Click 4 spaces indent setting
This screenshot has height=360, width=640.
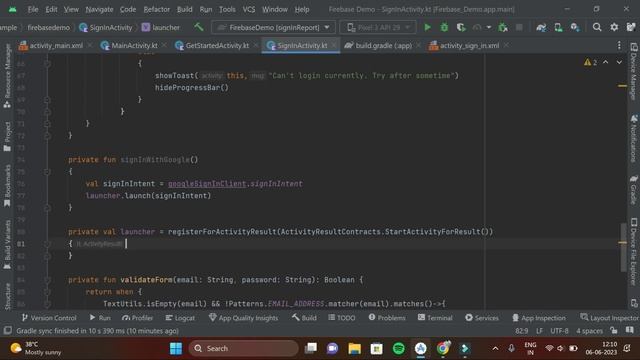pyautogui.click(x=589, y=331)
